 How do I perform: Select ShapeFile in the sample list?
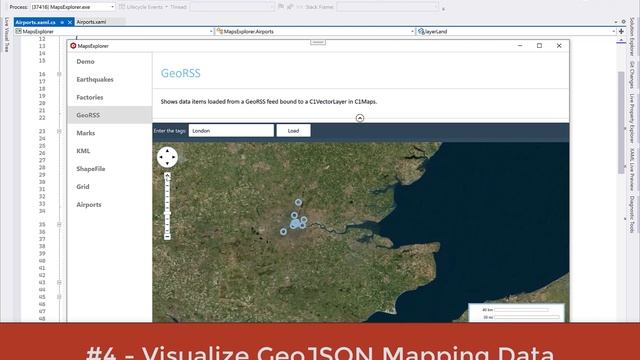click(109, 169)
